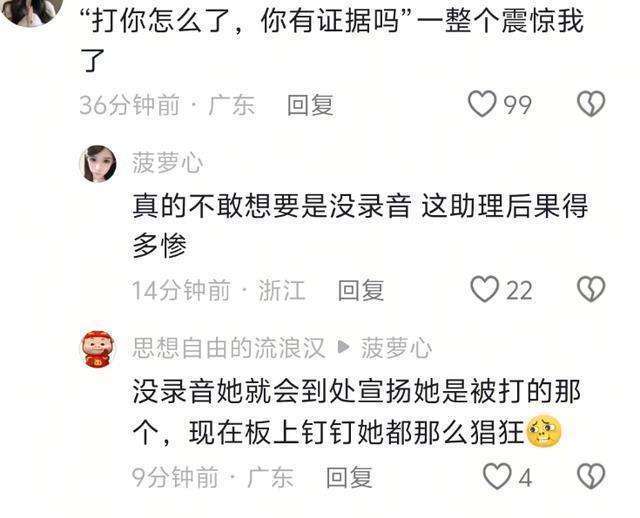
Task: Select reply text 没录音她就会到处宣扬
Action: (x=271, y=392)
